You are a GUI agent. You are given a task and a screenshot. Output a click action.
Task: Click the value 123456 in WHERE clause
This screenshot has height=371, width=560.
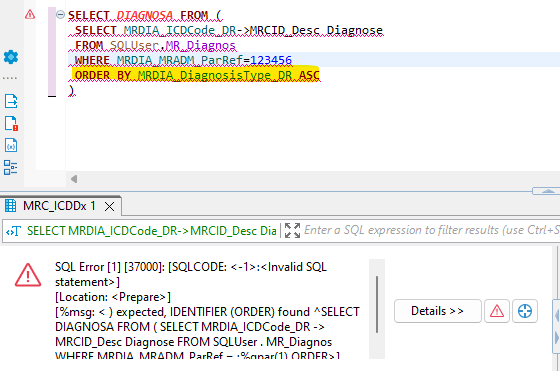[271, 60]
